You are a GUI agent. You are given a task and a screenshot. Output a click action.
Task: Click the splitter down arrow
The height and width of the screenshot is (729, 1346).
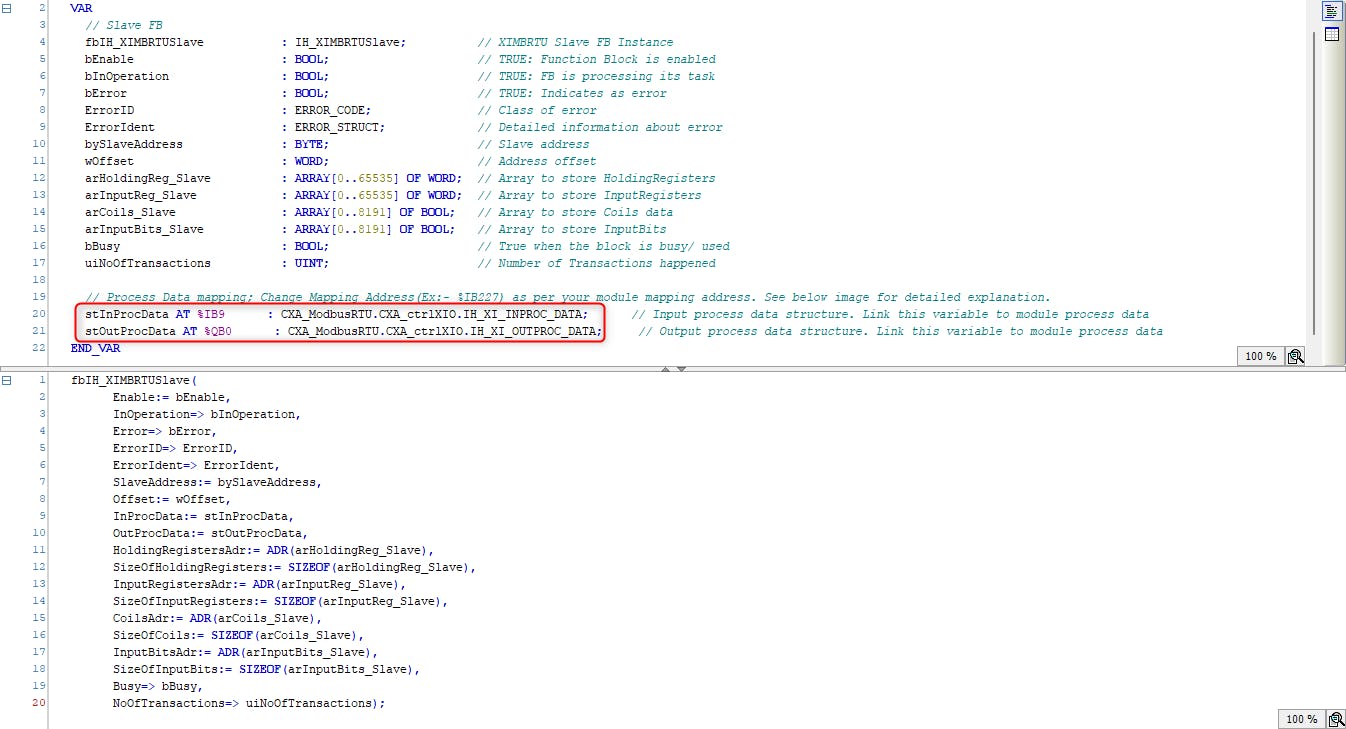coord(681,369)
